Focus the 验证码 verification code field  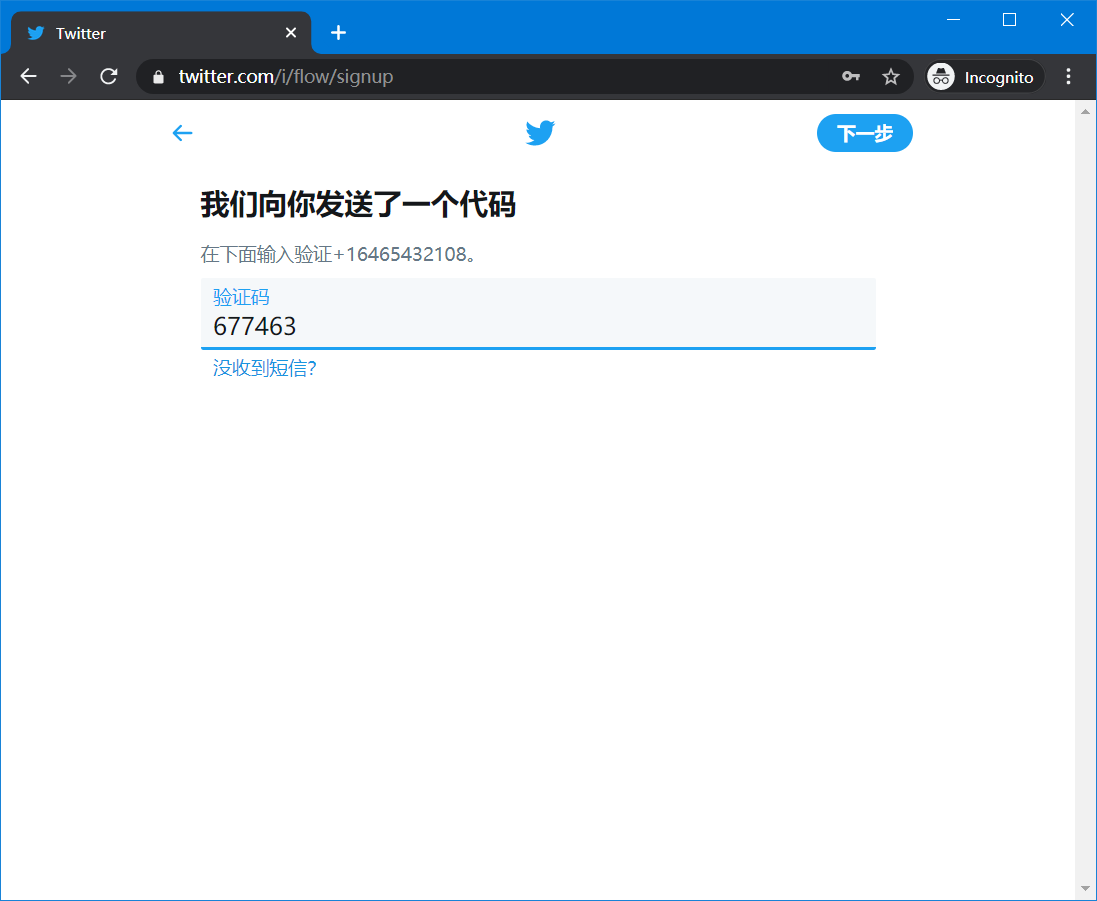click(x=538, y=313)
